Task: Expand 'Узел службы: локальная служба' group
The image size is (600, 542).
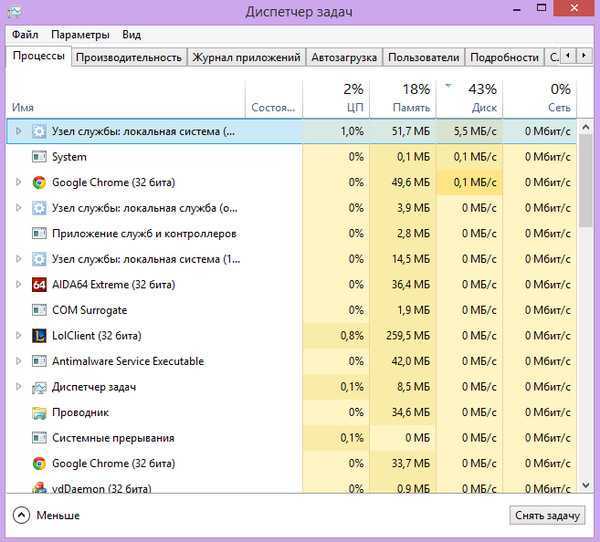Action: [x=18, y=208]
